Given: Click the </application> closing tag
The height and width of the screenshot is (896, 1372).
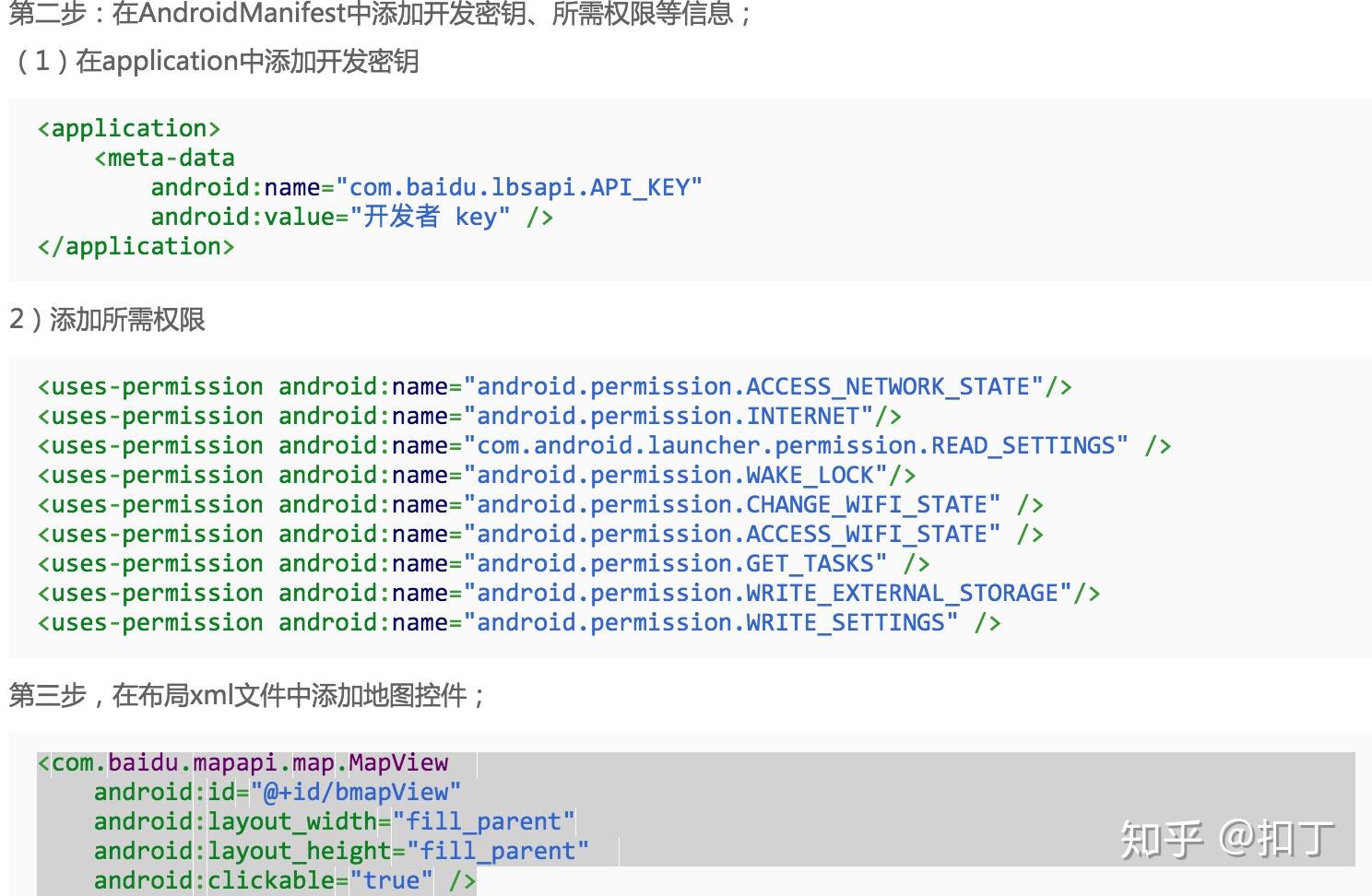Looking at the screenshot, I should point(136,246).
